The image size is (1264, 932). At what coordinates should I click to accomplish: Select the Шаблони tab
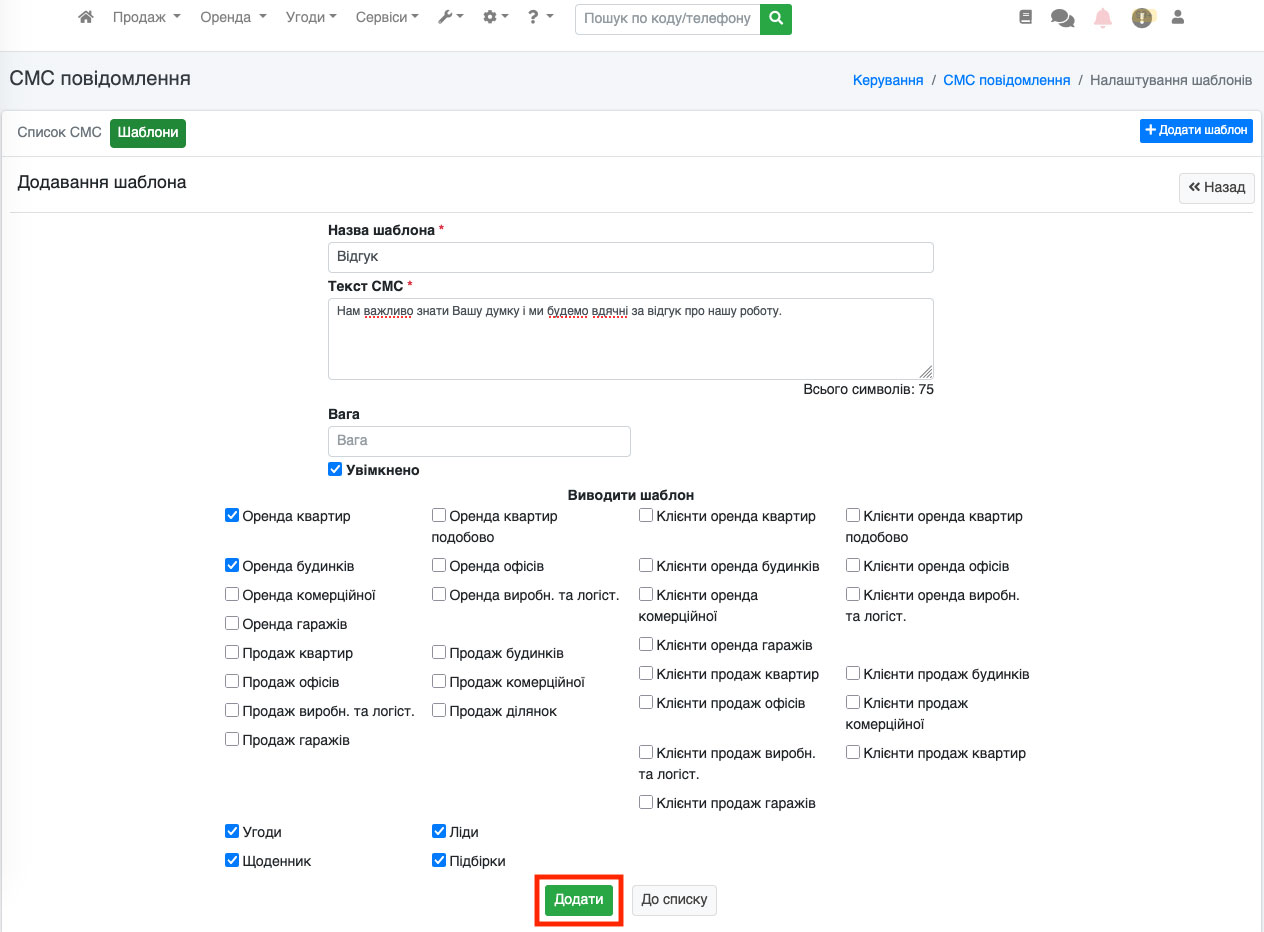coord(148,132)
